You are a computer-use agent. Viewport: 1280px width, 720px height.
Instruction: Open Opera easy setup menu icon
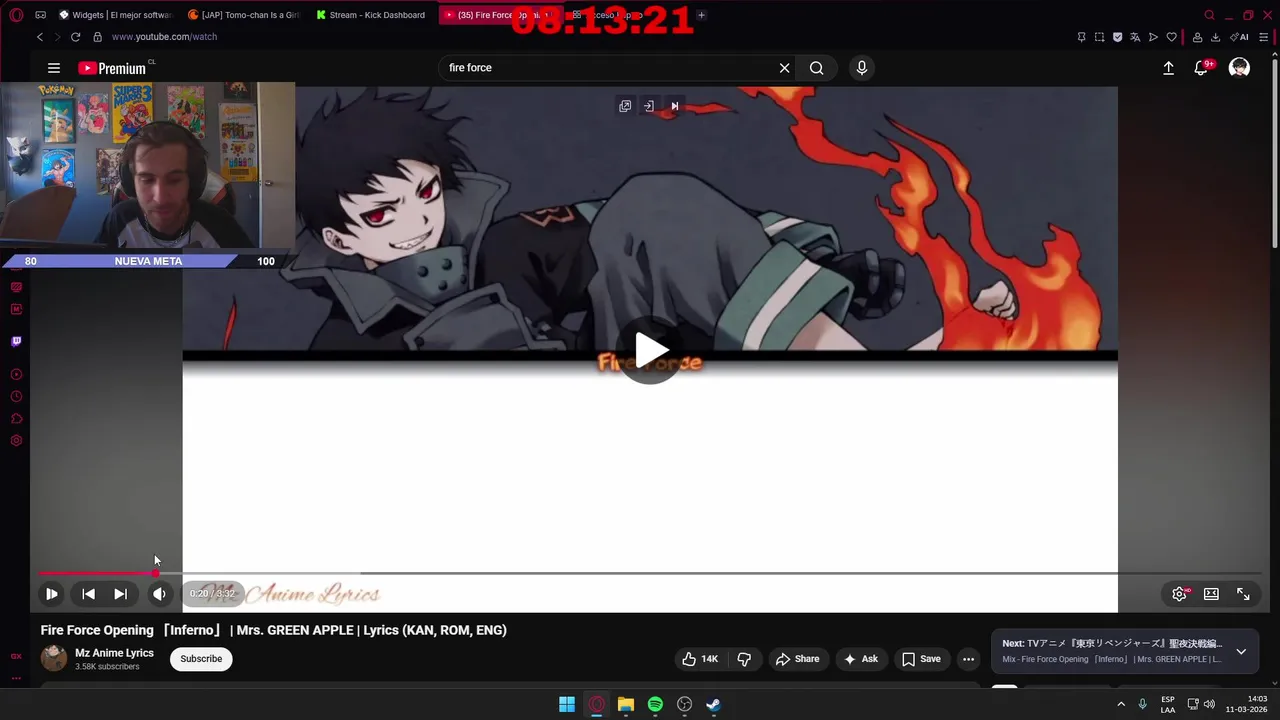coord(1264,37)
